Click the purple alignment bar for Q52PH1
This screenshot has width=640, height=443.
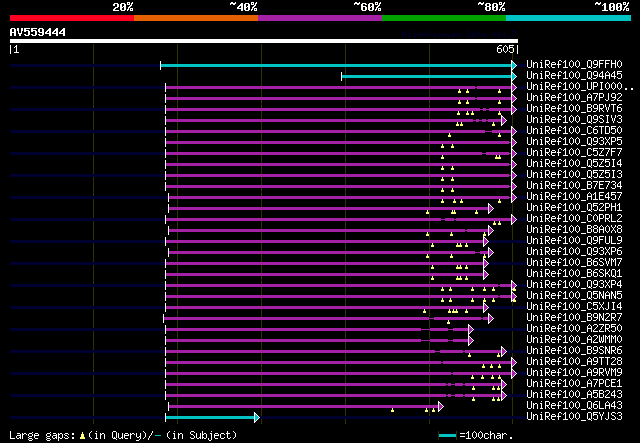coord(331,209)
